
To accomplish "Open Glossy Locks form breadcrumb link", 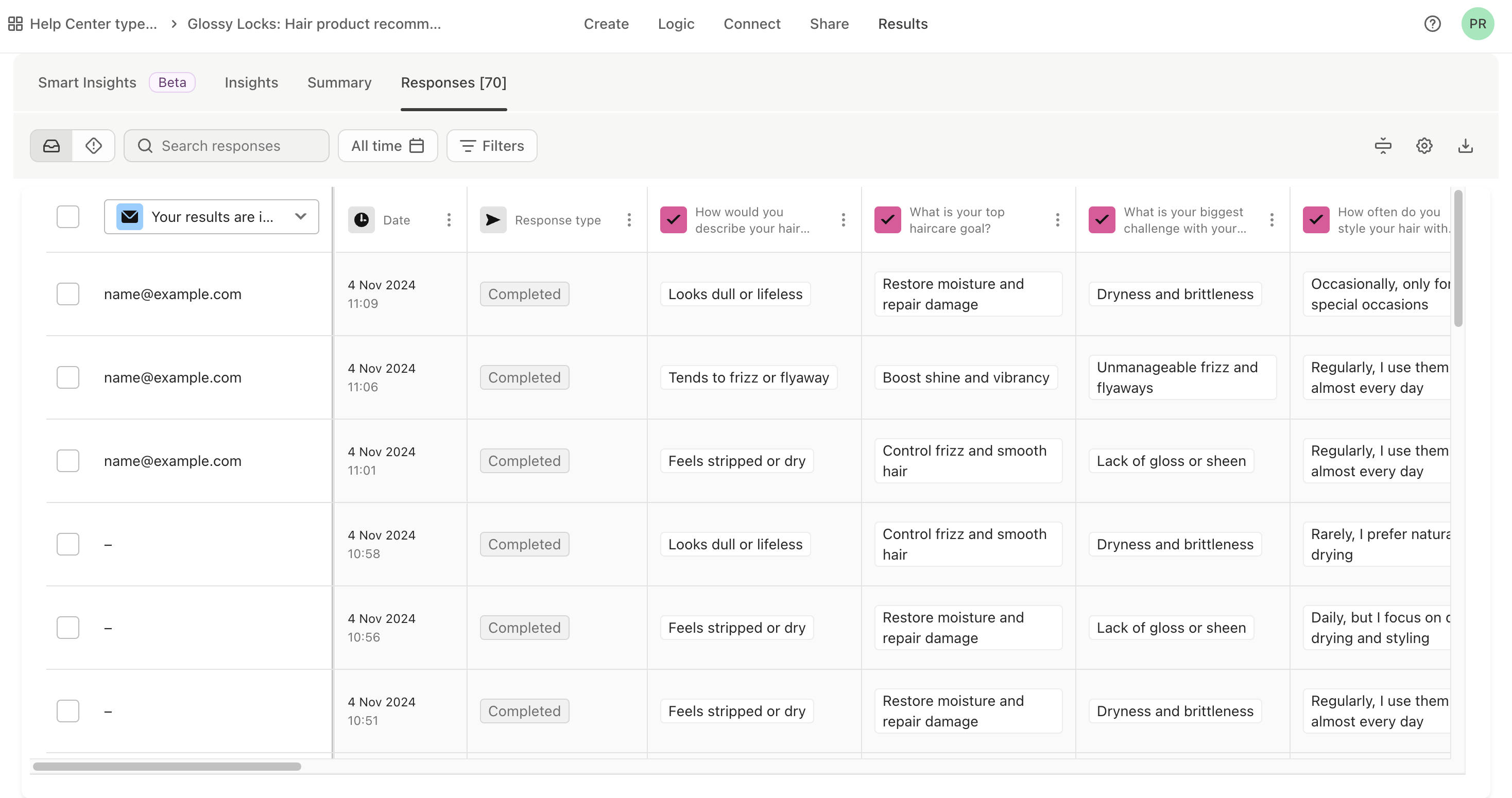I will (314, 24).
